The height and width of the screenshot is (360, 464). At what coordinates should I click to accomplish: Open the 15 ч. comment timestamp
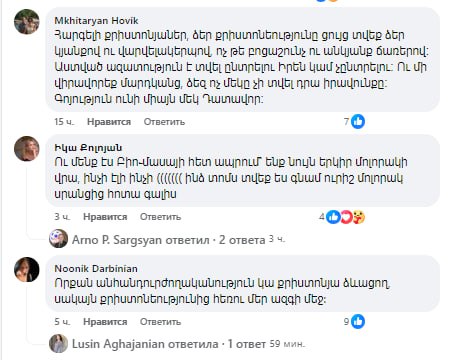point(64,122)
